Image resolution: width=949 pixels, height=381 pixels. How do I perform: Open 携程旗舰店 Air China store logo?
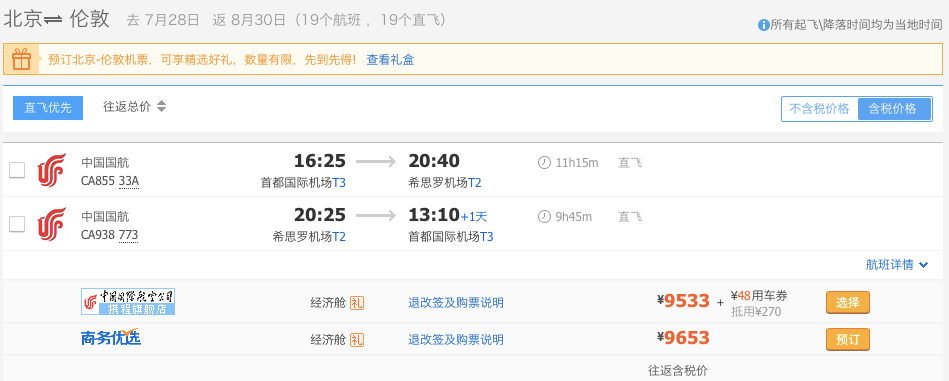[128, 301]
